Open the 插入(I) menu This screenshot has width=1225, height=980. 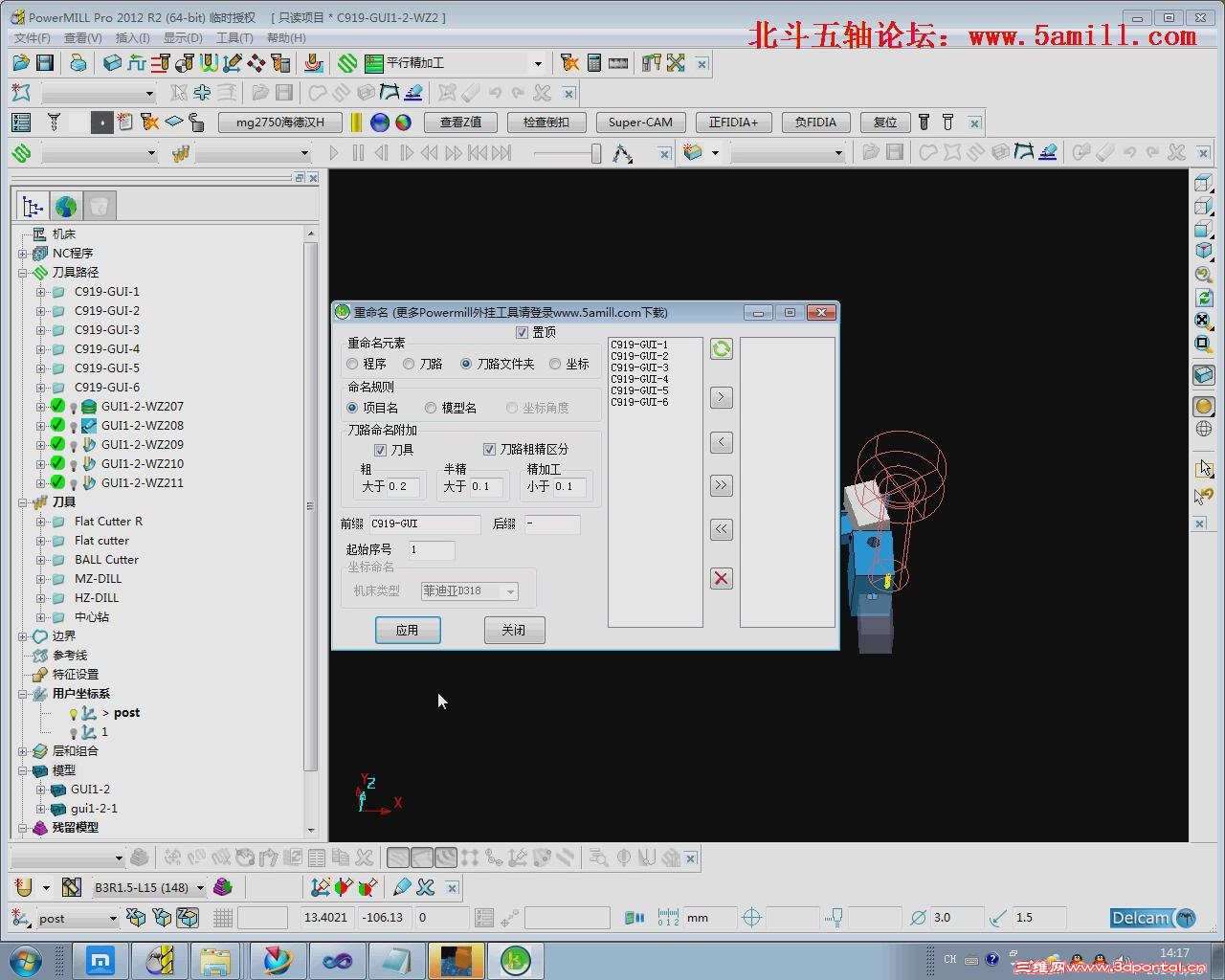click(132, 37)
